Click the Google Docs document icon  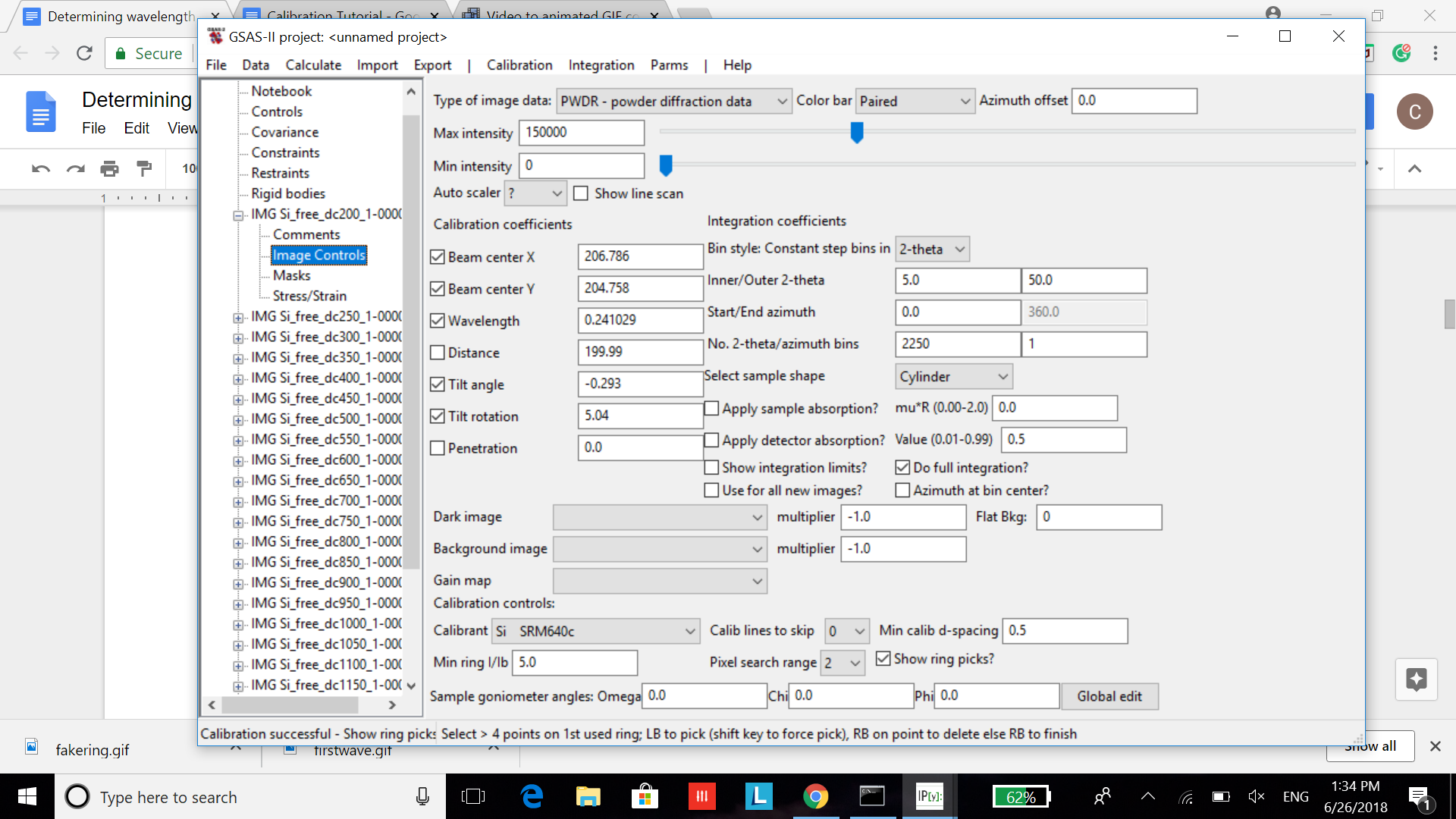(x=41, y=111)
